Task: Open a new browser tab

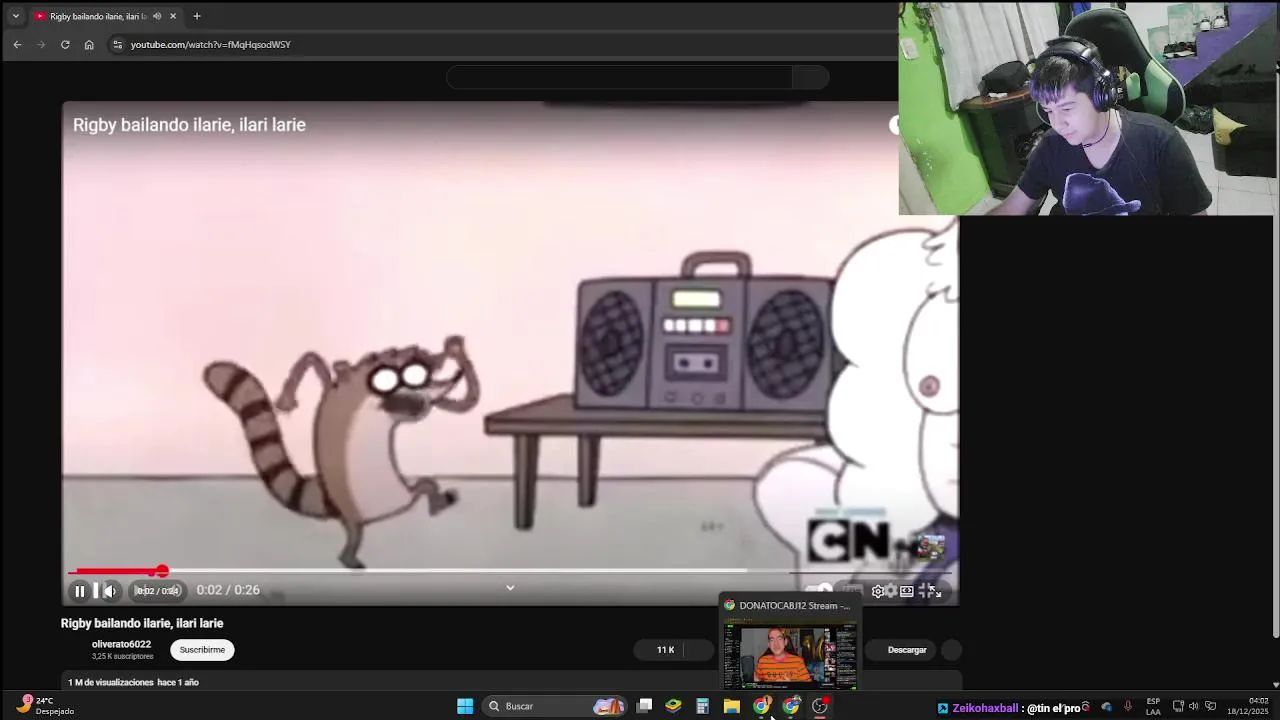Action: coord(197,16)
